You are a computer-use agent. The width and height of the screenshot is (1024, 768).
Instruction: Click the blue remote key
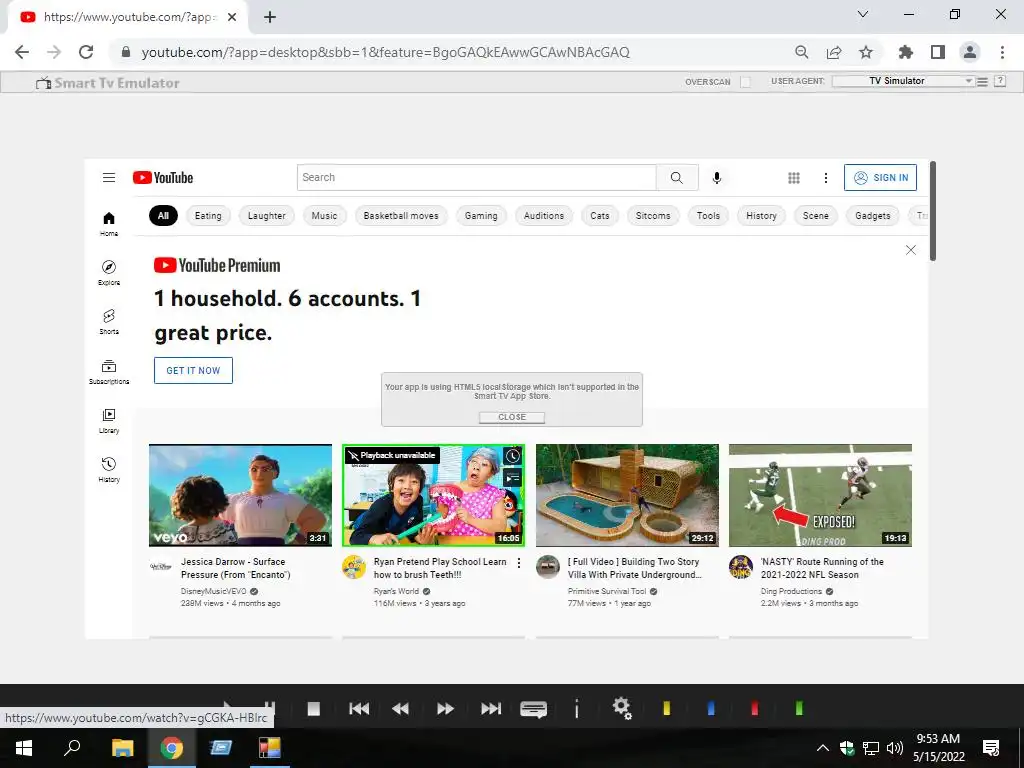(711, 708)
